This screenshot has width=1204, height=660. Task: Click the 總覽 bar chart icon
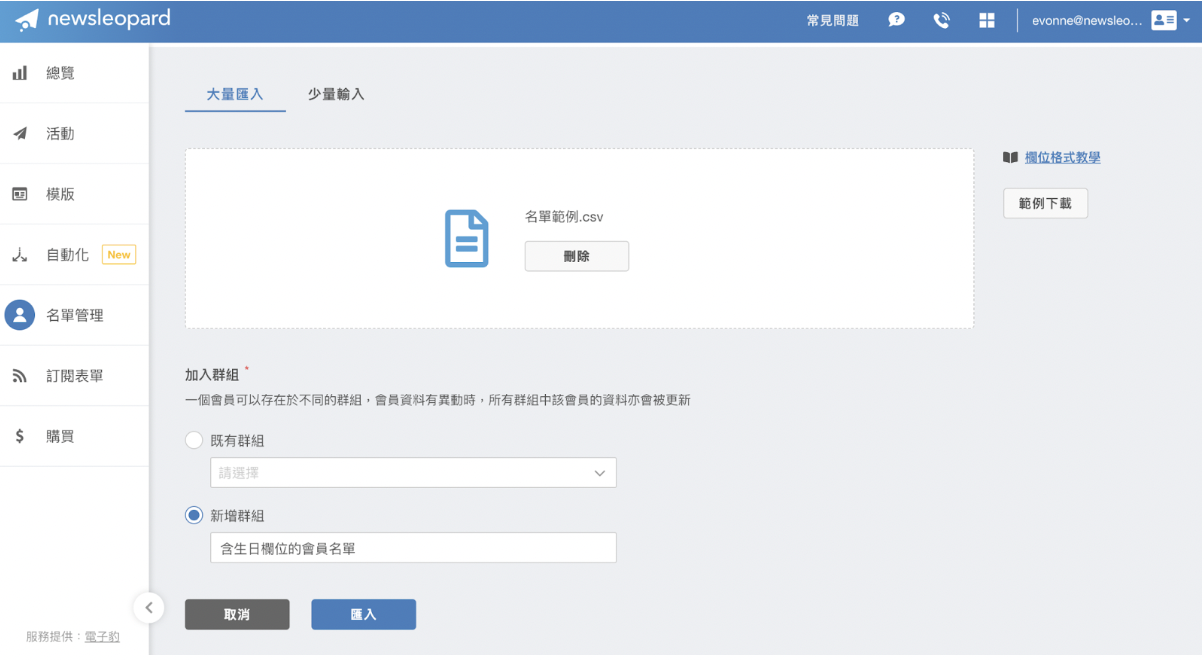pos(20,73)
